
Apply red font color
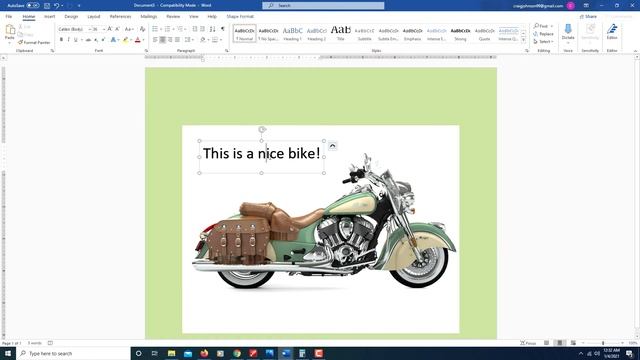click(x=138, y=40)
